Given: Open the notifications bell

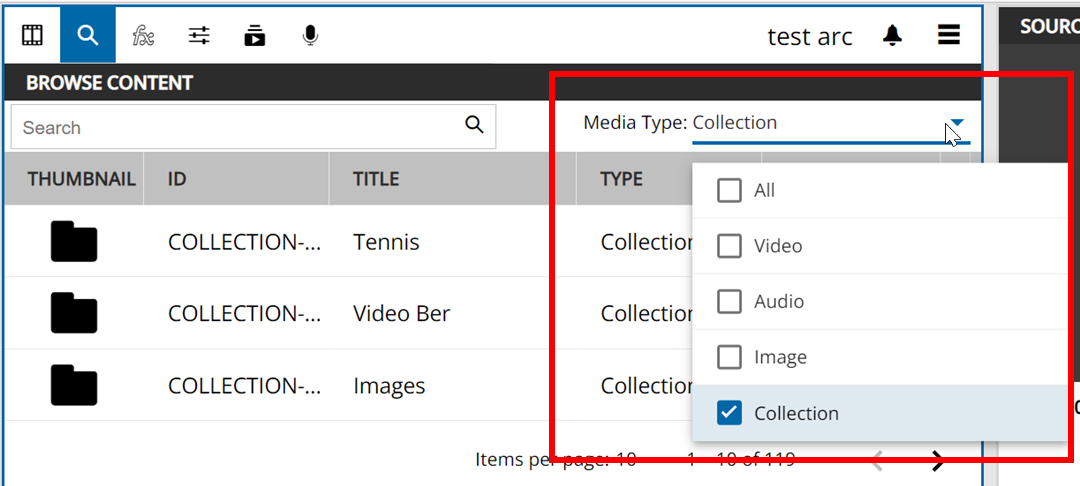Looking at the screenshot, I should (x=892, y=36).
